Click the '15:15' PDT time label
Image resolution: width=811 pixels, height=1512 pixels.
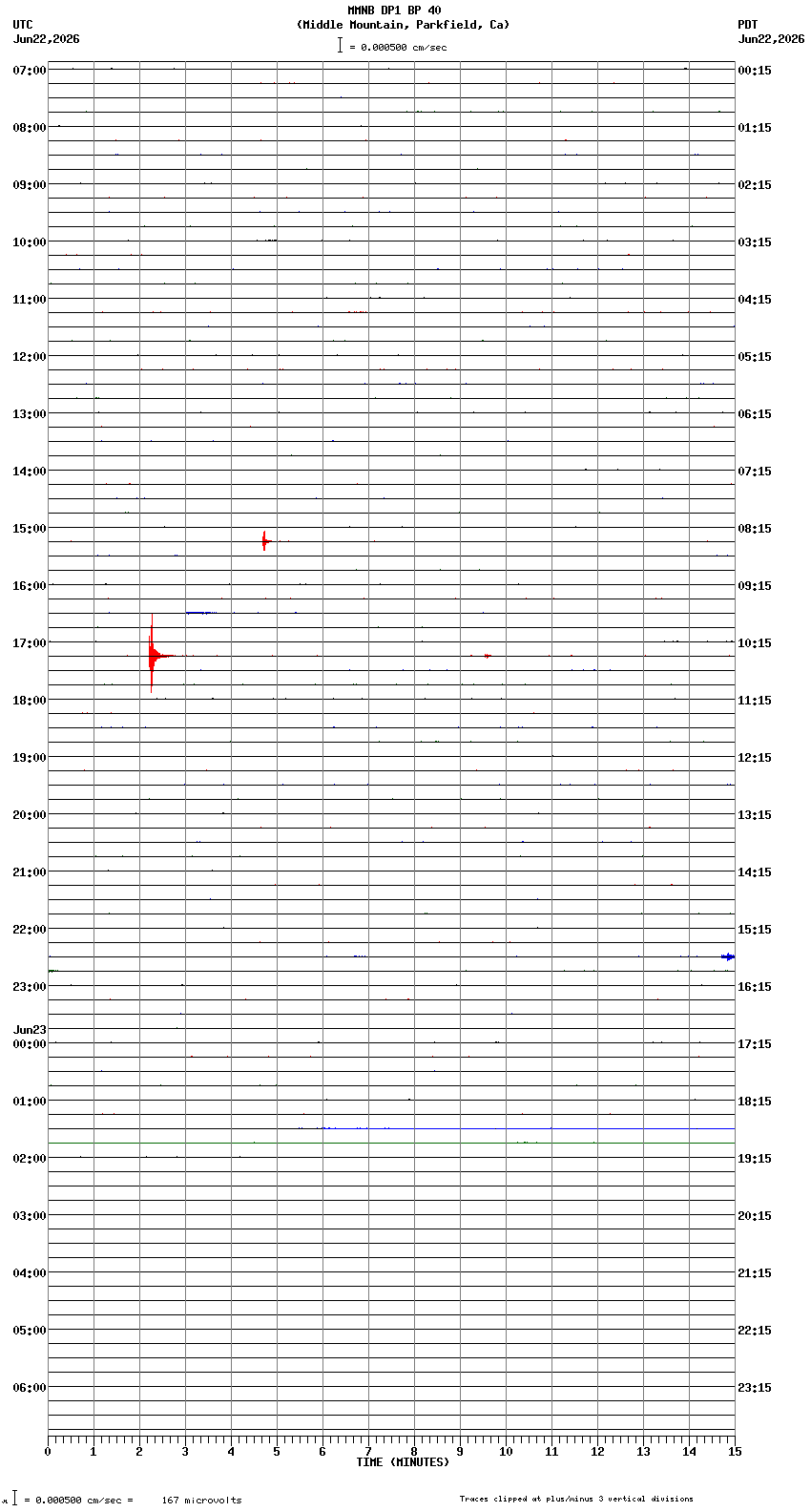pyautogui.click(x=755, y=930)
